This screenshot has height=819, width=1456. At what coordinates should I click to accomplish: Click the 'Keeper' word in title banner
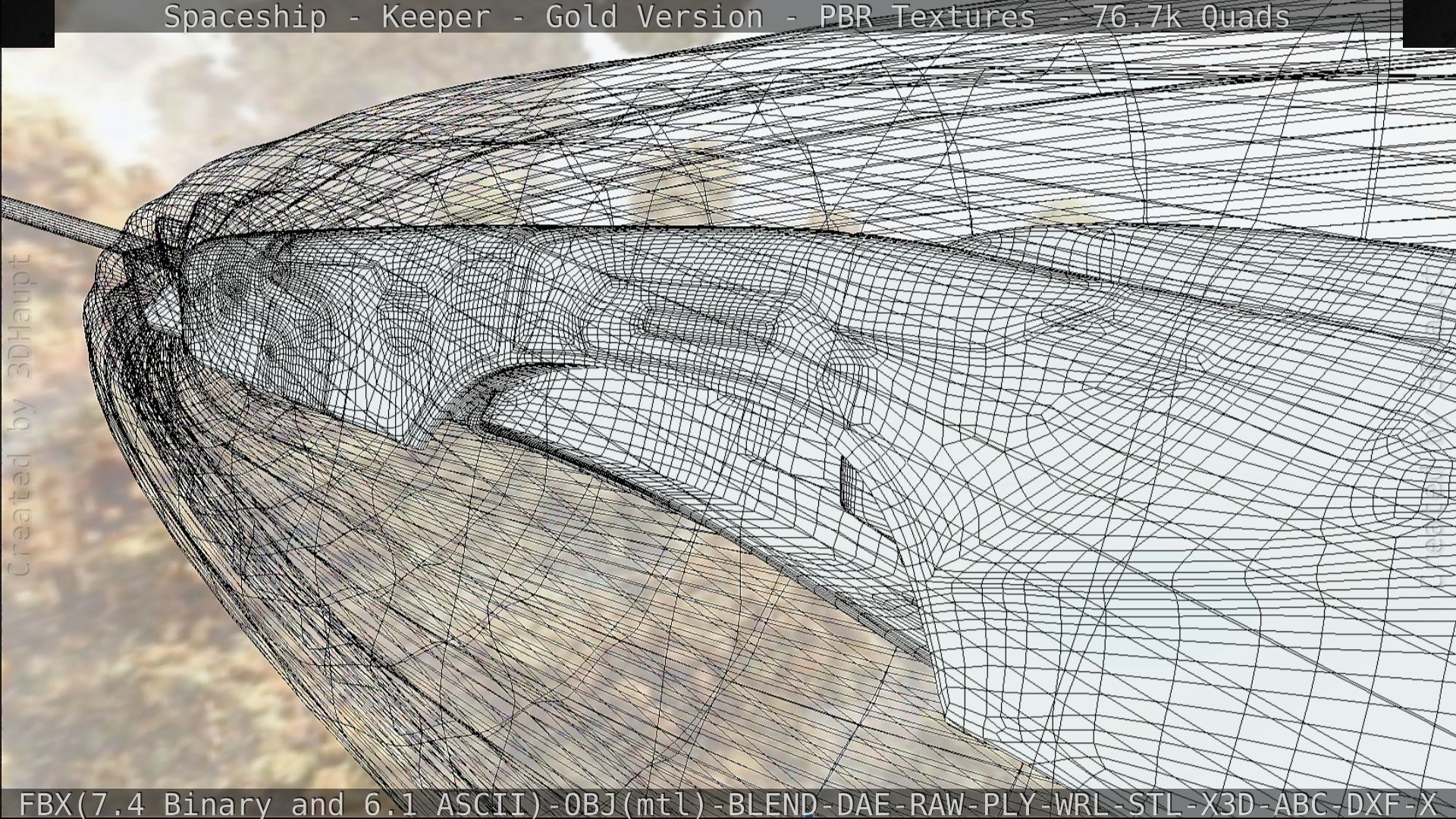tap(436, 17)
